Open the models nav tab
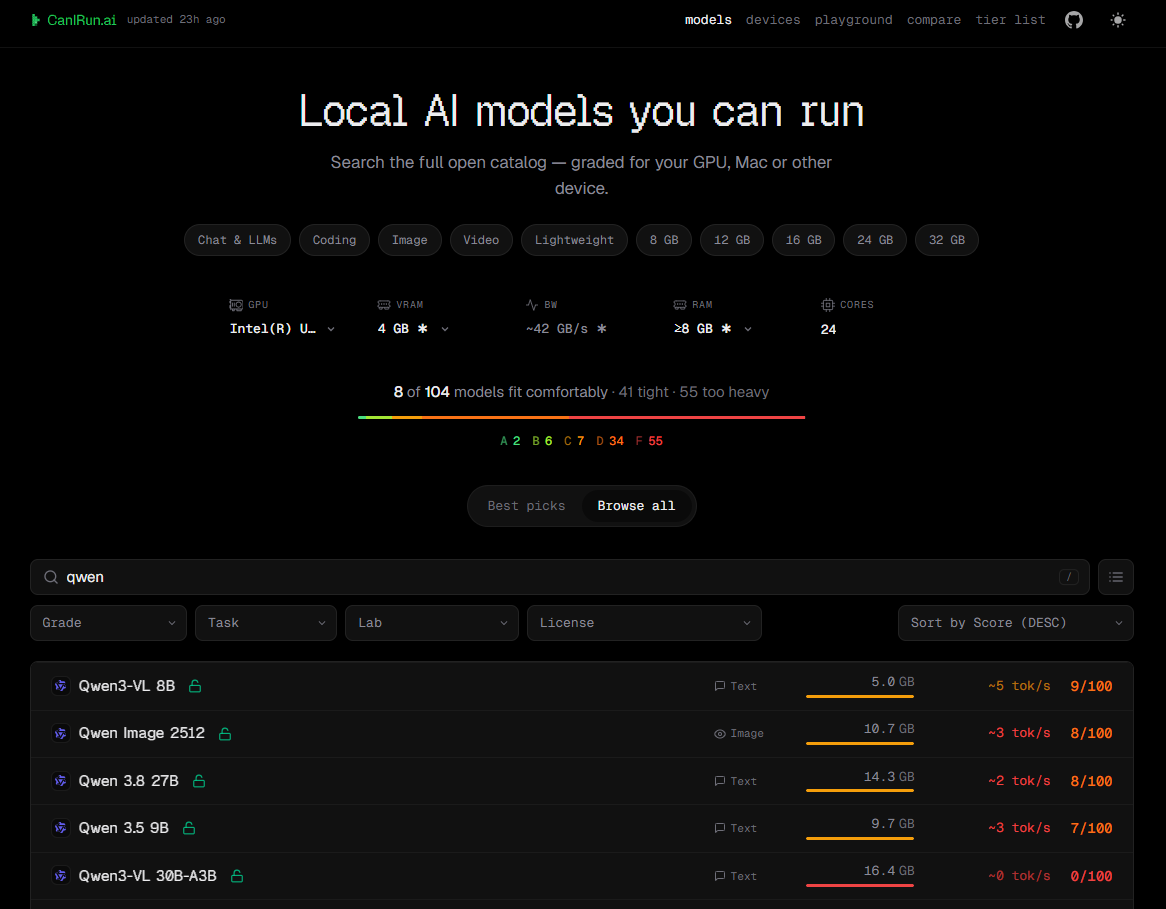Screen dimensions: 1166x909 click(x=708, y=20)
